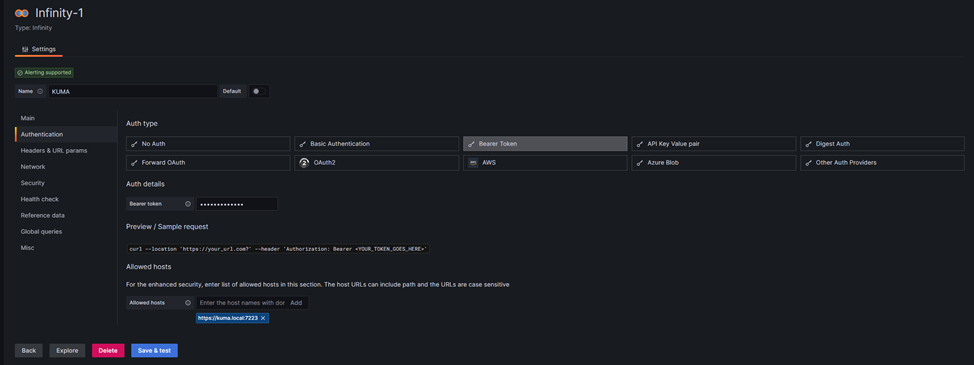Click the Type: Infinity label
The width and height of the screenshot is (974, 365).
[x=34, y=28]
